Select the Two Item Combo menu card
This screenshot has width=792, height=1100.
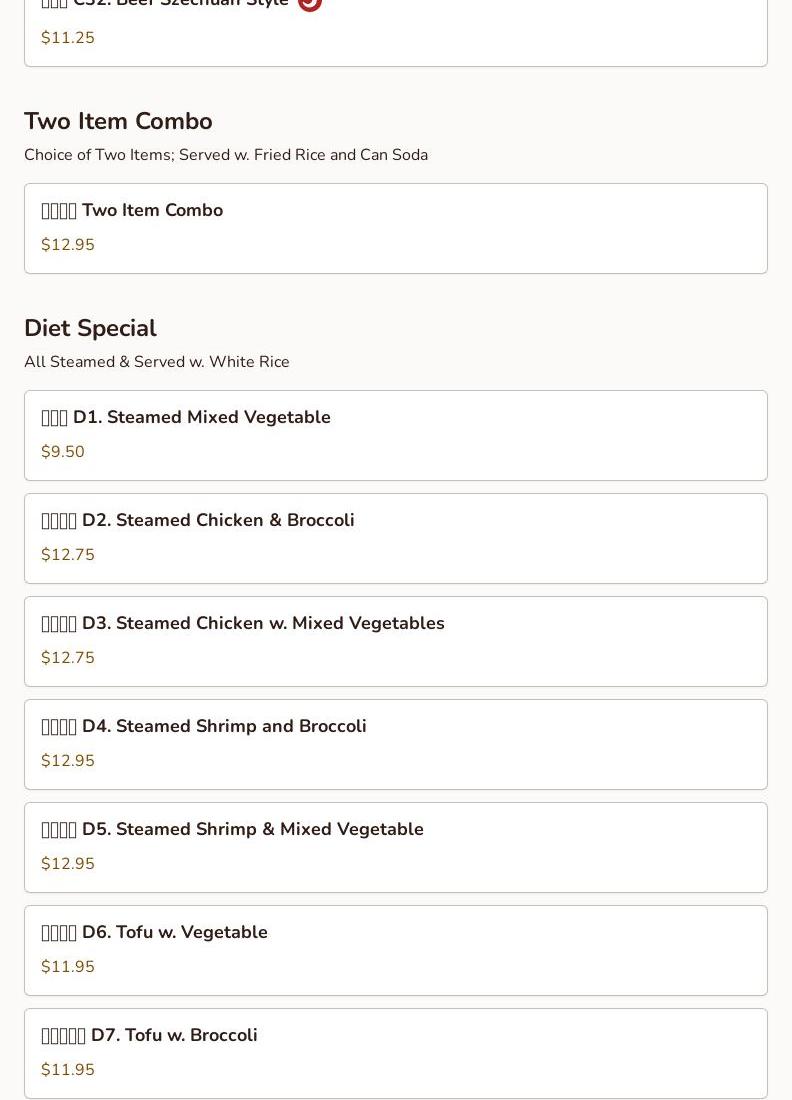[395, 228]
